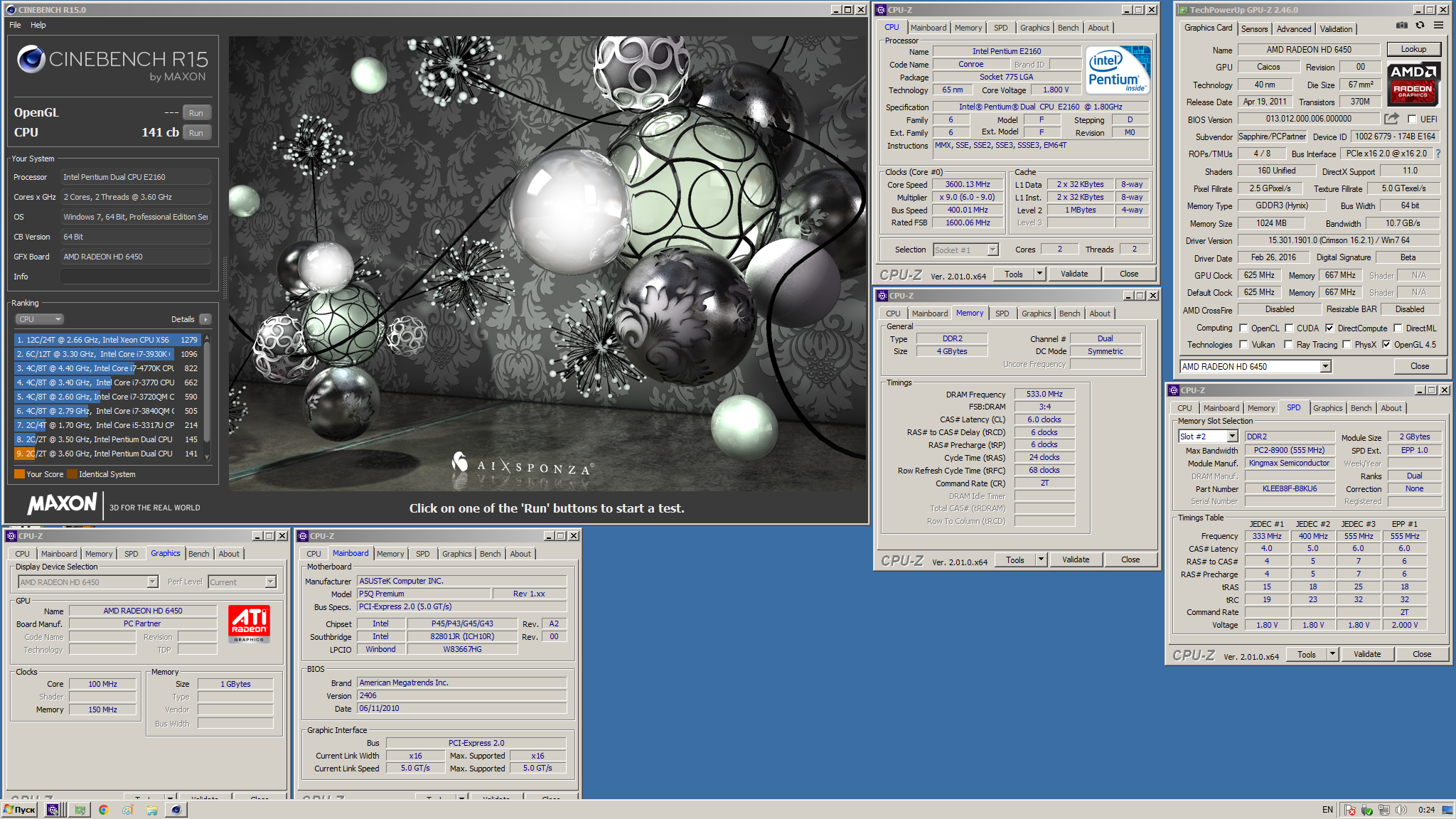Expand Tools arrow in CPU-Z SPD window
This screenshot has height=819, width=1456.
tap(1332, 654)
